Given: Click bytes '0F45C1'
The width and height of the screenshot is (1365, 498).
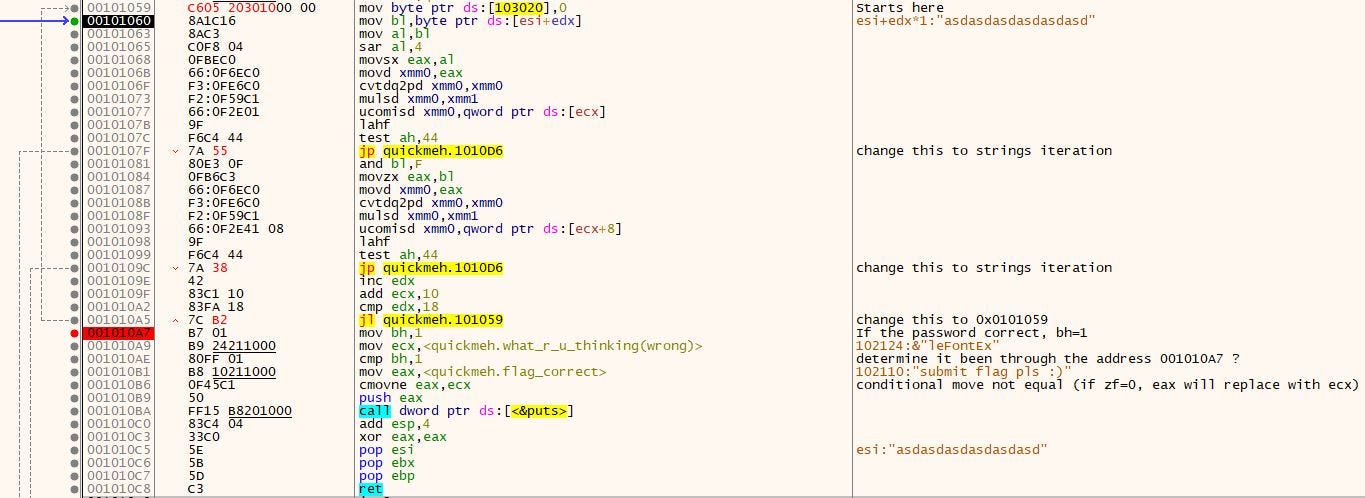Looking at the screenshot, I should tap(208, 385).
